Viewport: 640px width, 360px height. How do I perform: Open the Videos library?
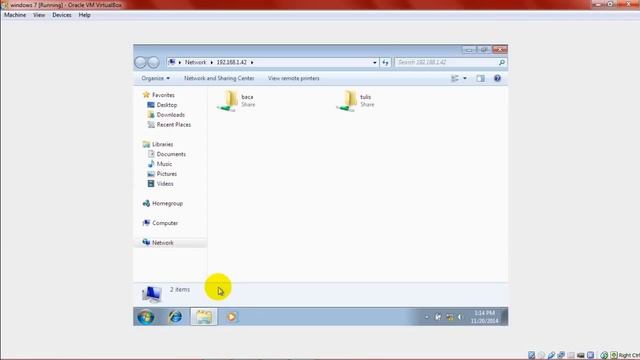[x=160, y=184]
